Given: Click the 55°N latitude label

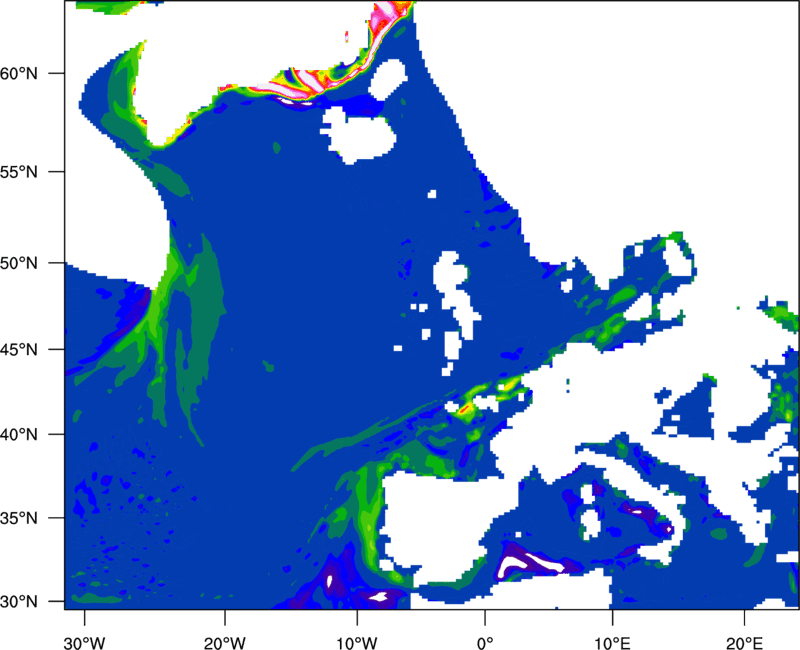Looking at the screenshot, I should click(x=19, y=172).
